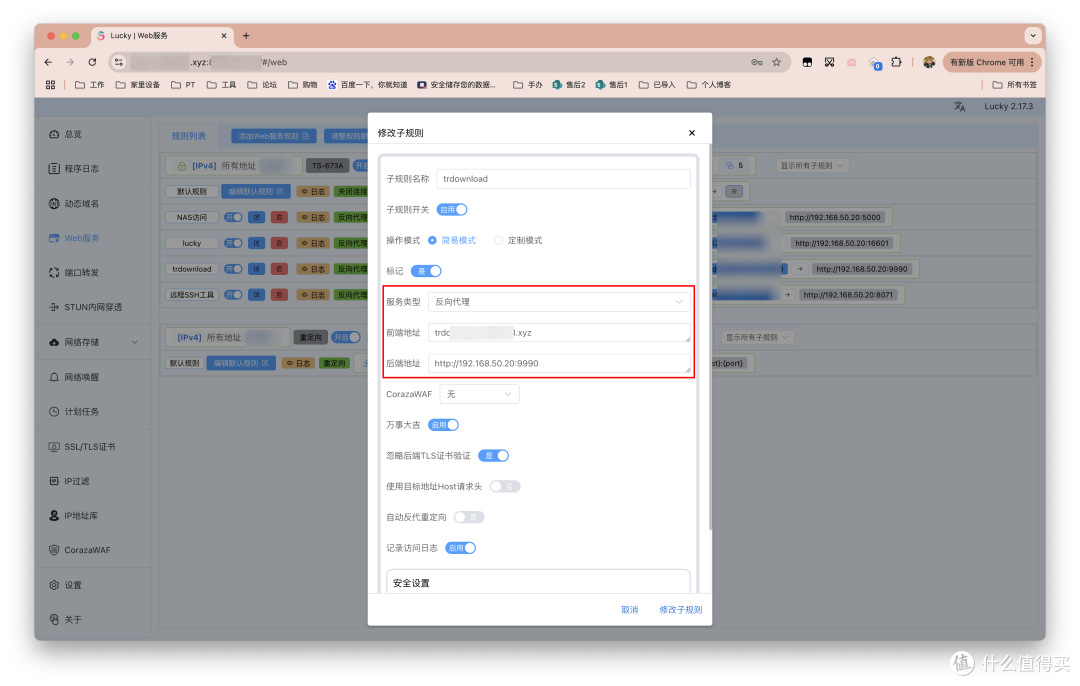
Task: Switch to the 规则列表 tab
Action: [x=189, y=136]
